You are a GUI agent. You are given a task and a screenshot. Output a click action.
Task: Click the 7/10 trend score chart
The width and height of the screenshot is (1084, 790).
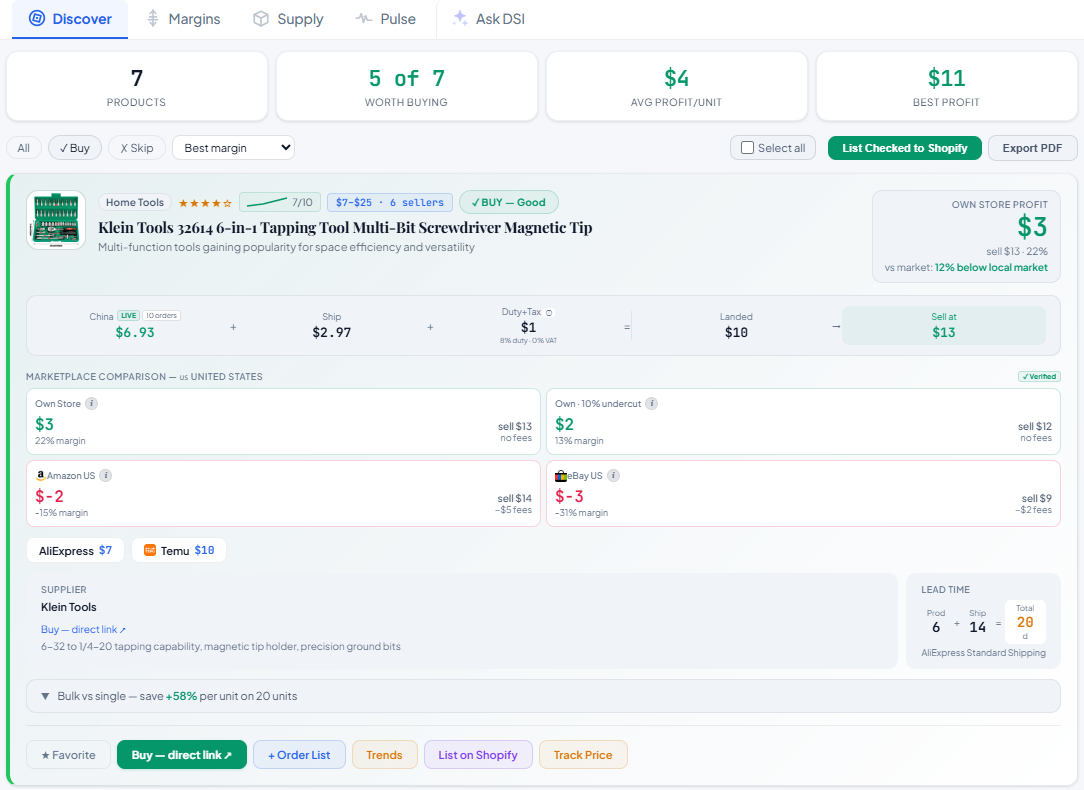pyautogui.click(x=280, y=203)
